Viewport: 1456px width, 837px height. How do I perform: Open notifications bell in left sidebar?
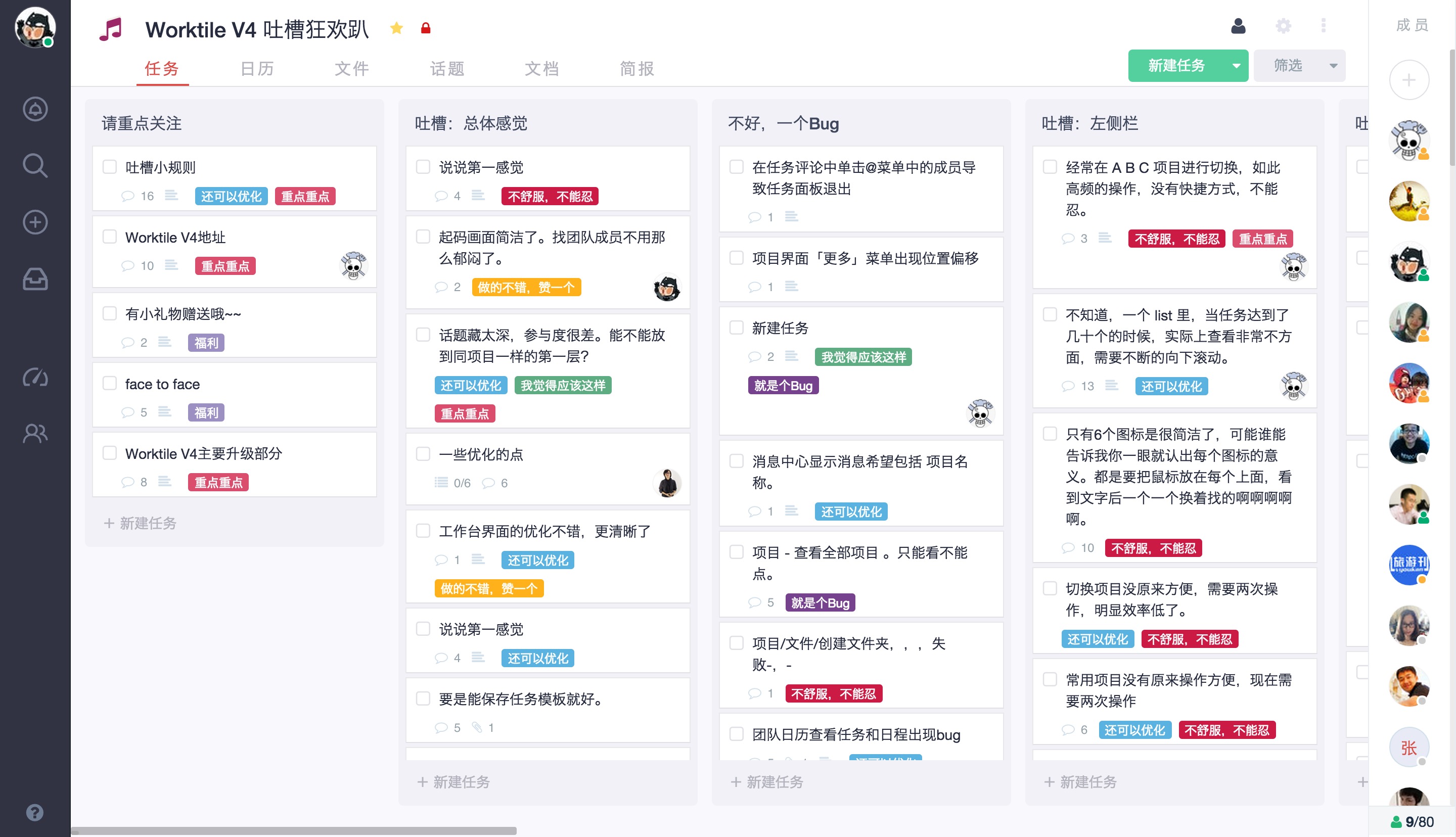(x=35, y=109)
